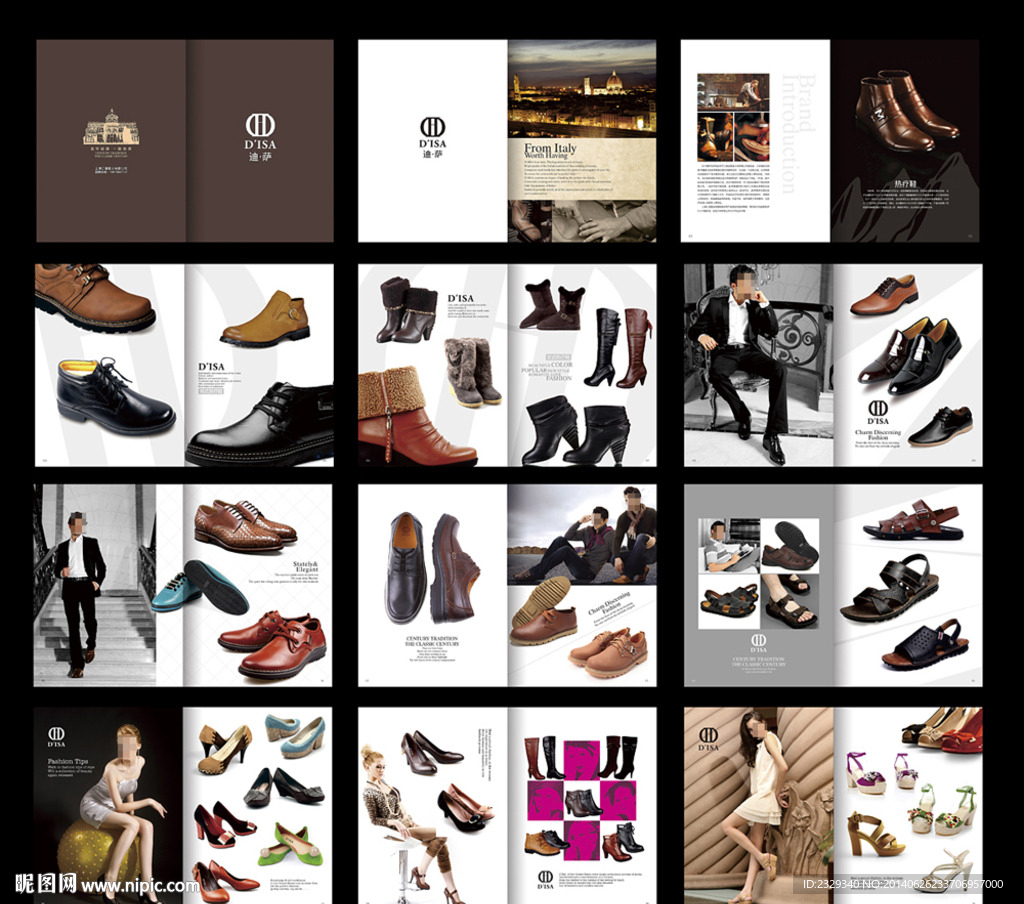Open the Florence night skyline photo
This screenshot has height=904, width=1024.
(582, 88)
